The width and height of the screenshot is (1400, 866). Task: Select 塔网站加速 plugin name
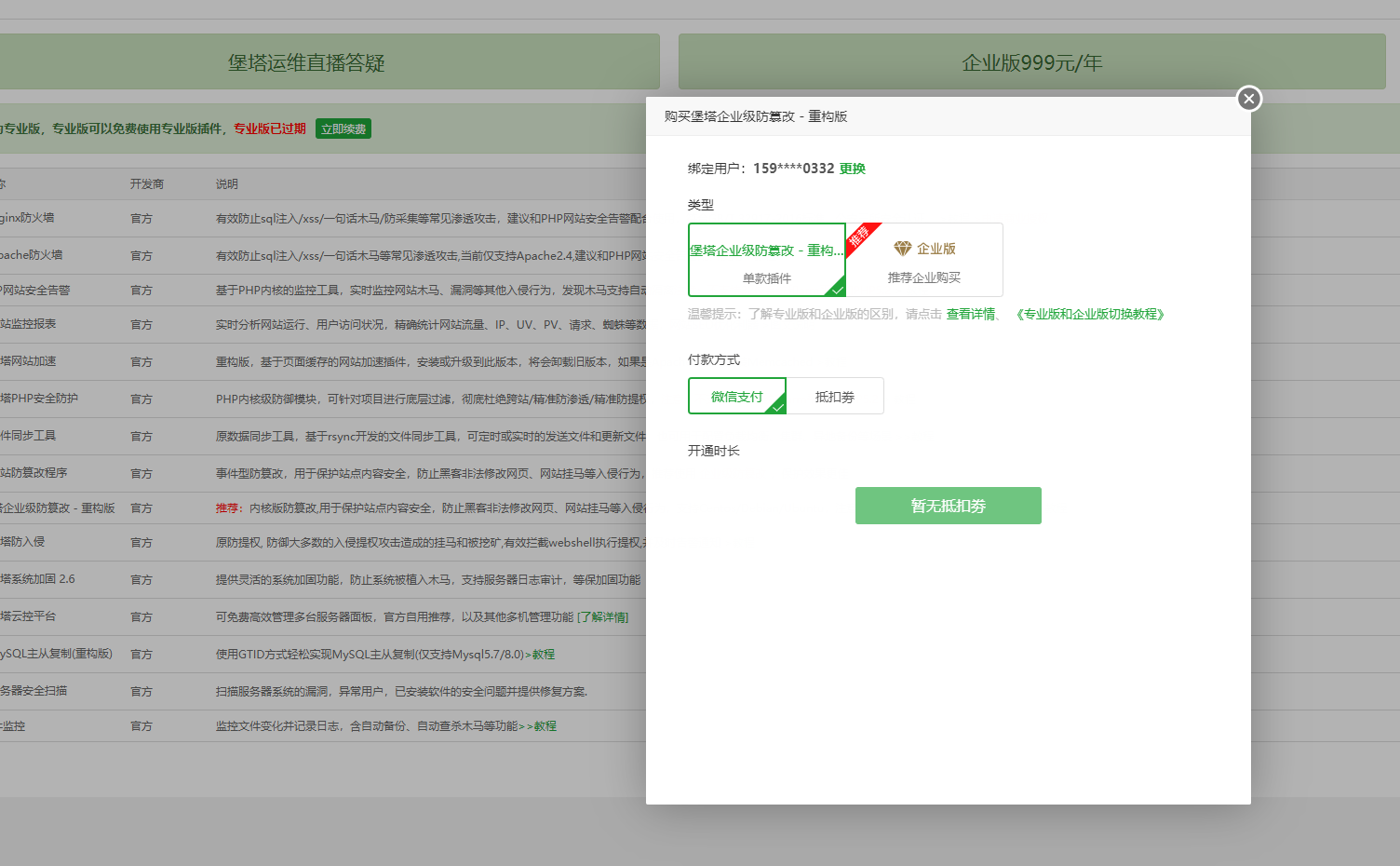tap(28, 361)
